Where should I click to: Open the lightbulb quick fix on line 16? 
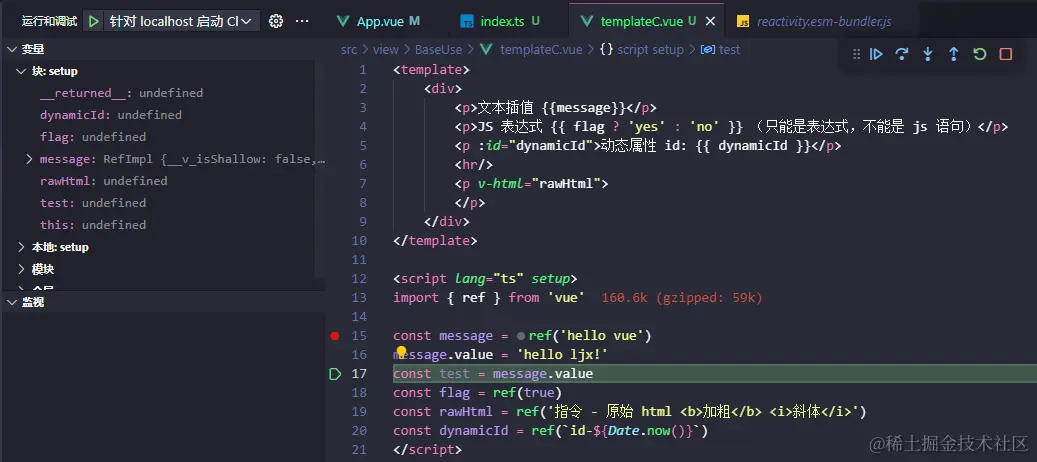coord(401,352)
